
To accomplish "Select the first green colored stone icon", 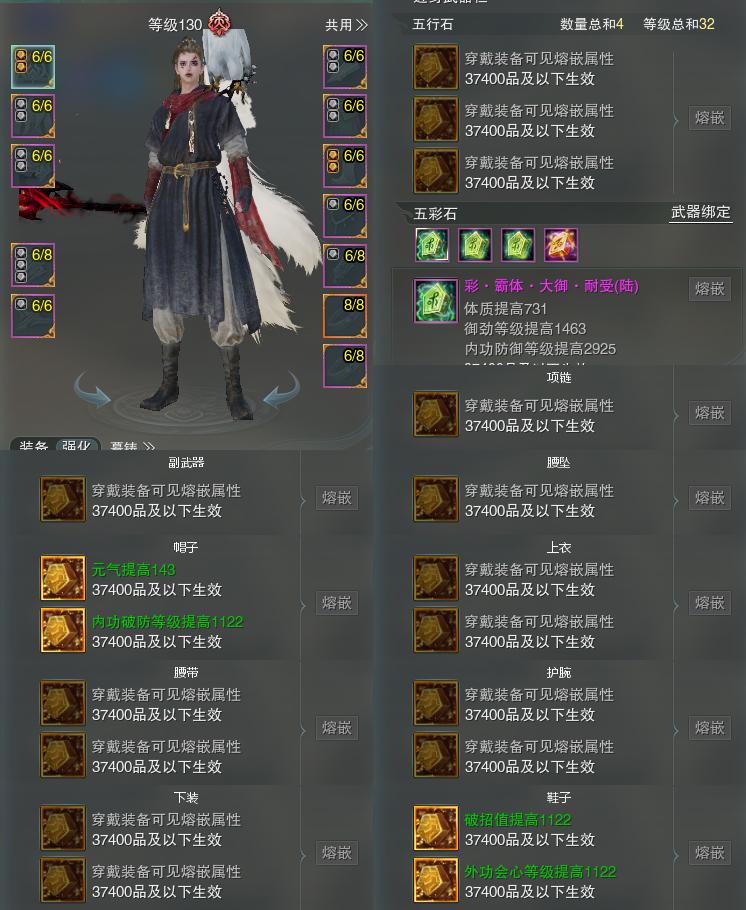I will click(x=432, y=244).
